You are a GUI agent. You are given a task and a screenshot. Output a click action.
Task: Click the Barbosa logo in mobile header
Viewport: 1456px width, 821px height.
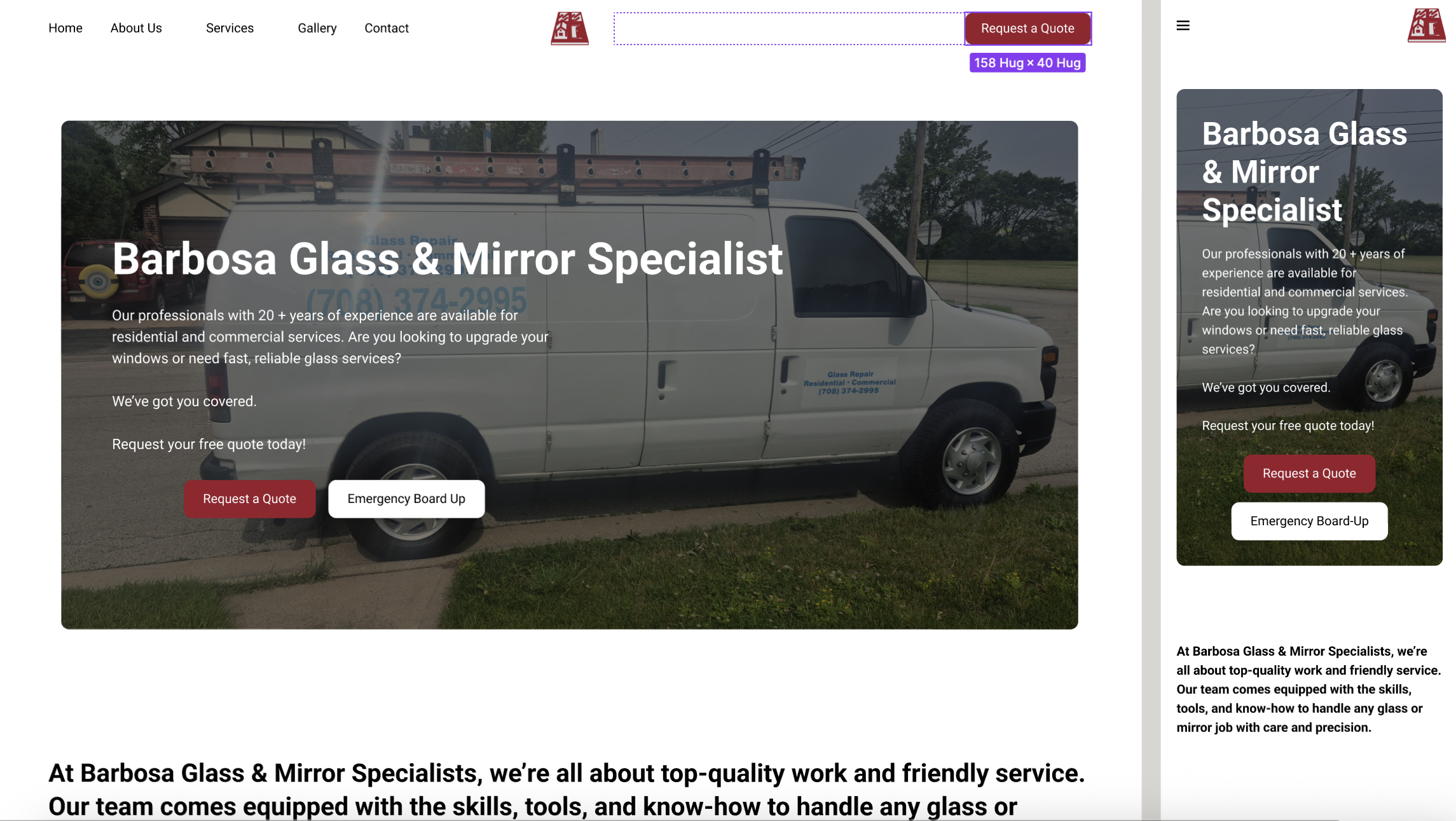pyautogui.click(x=1426, y=25)
